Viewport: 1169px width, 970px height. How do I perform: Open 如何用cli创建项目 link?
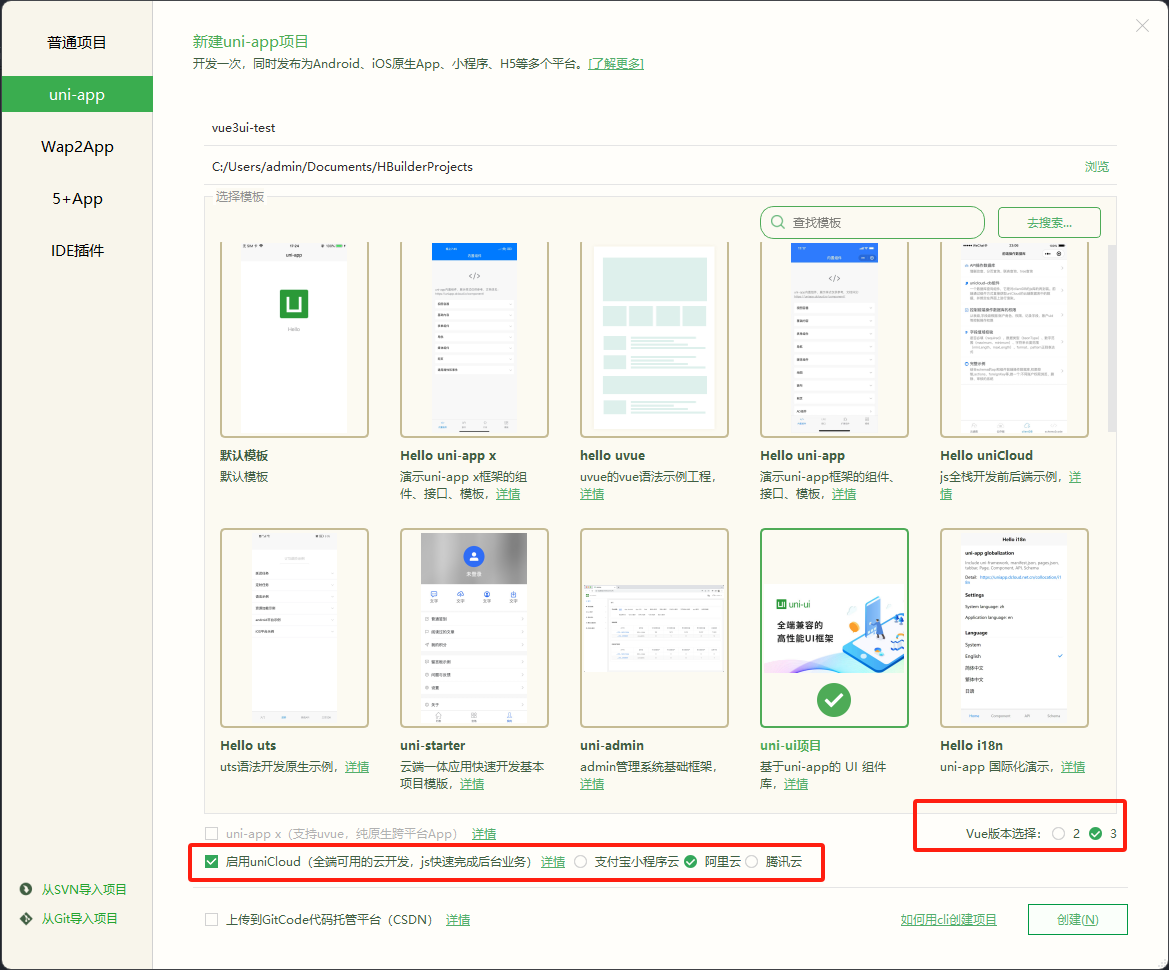[948, 919]
